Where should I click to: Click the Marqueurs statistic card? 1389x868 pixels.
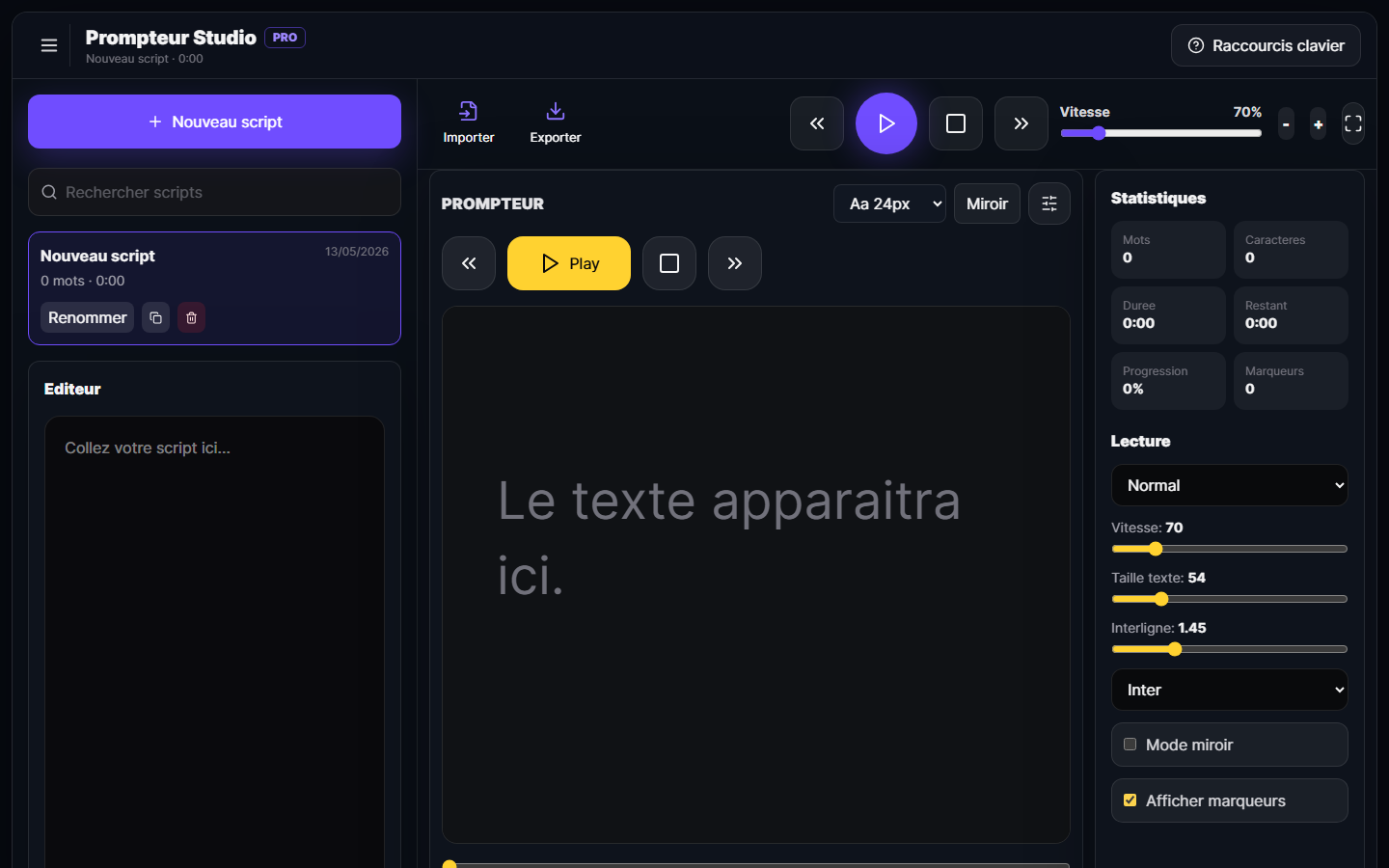click(1291, 381)
